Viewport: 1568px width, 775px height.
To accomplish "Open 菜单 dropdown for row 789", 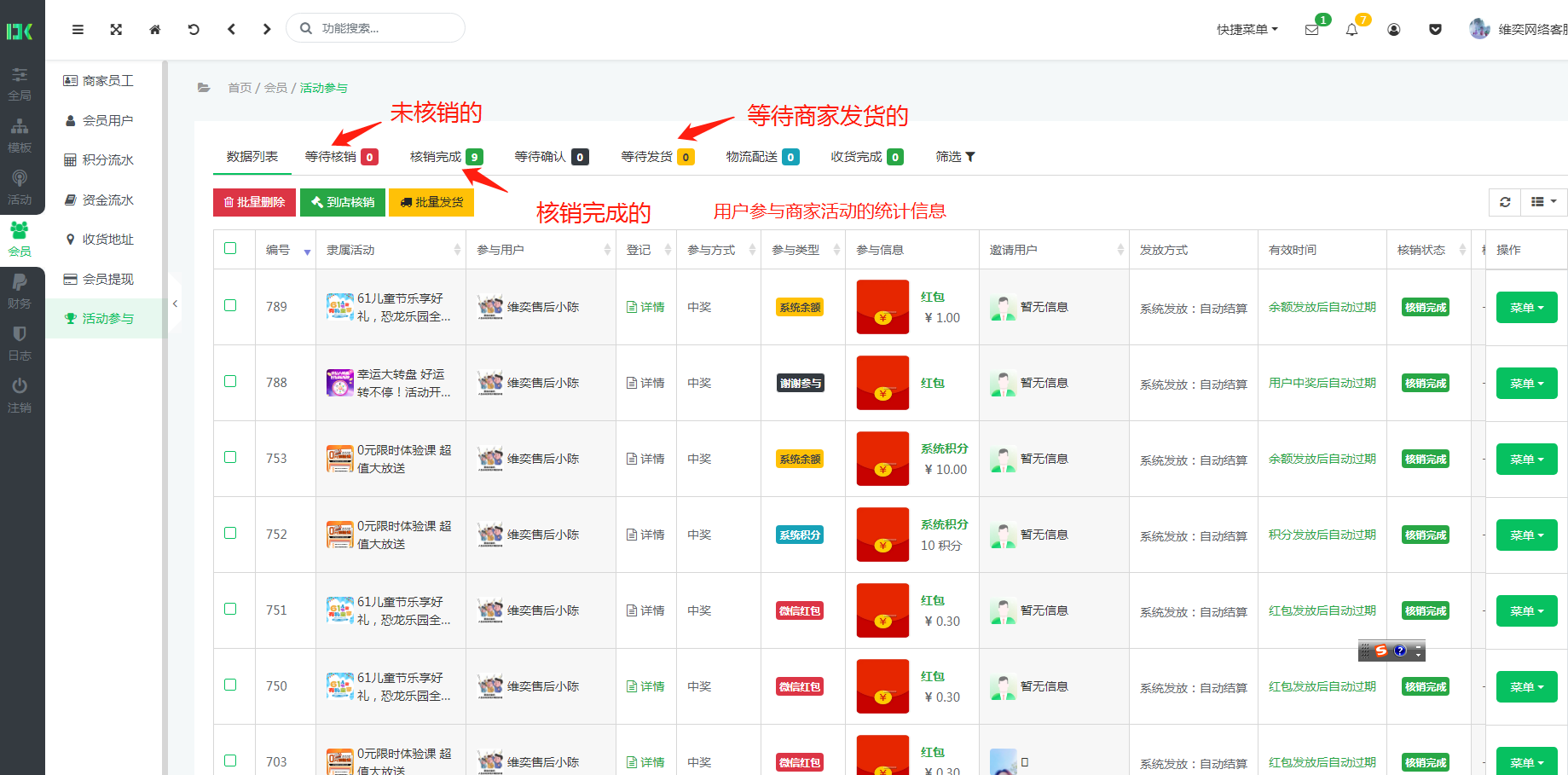I will (x=1526, y=308).
